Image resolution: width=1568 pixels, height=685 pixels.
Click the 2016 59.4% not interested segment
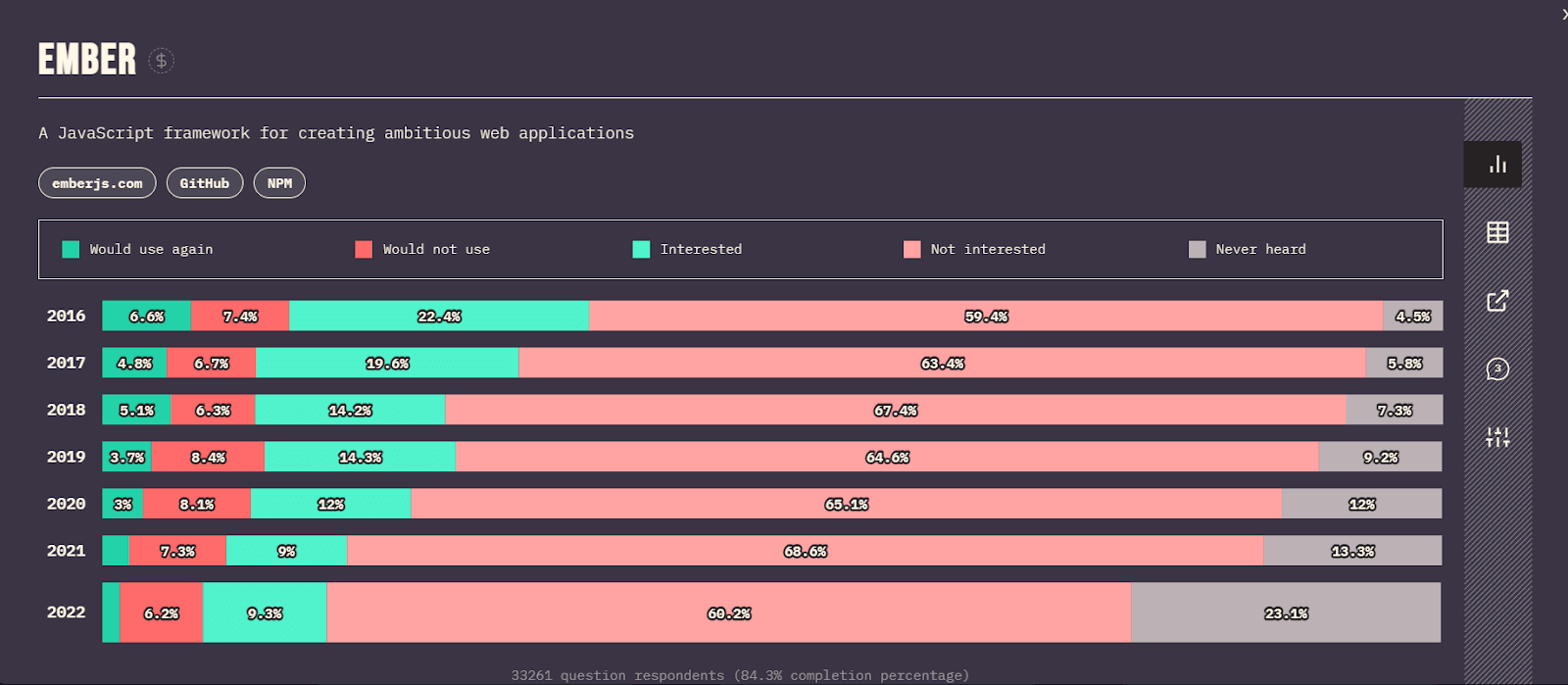(x=985, y=317)
